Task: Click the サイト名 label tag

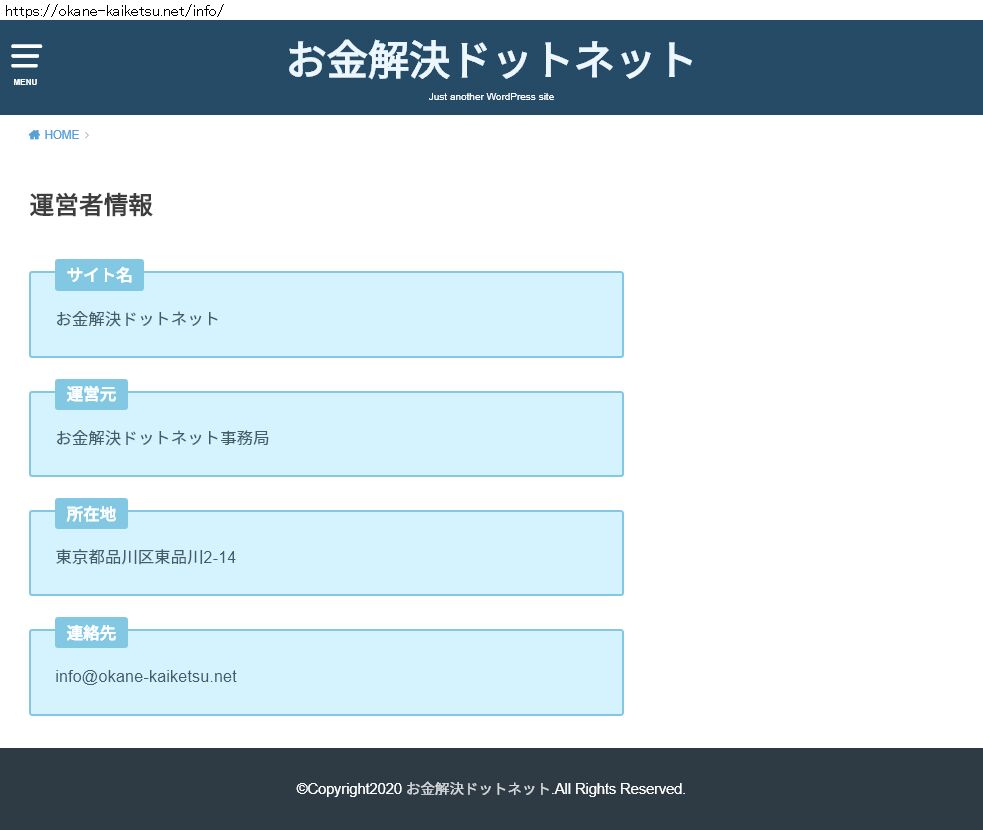Action: coord(99,275)
